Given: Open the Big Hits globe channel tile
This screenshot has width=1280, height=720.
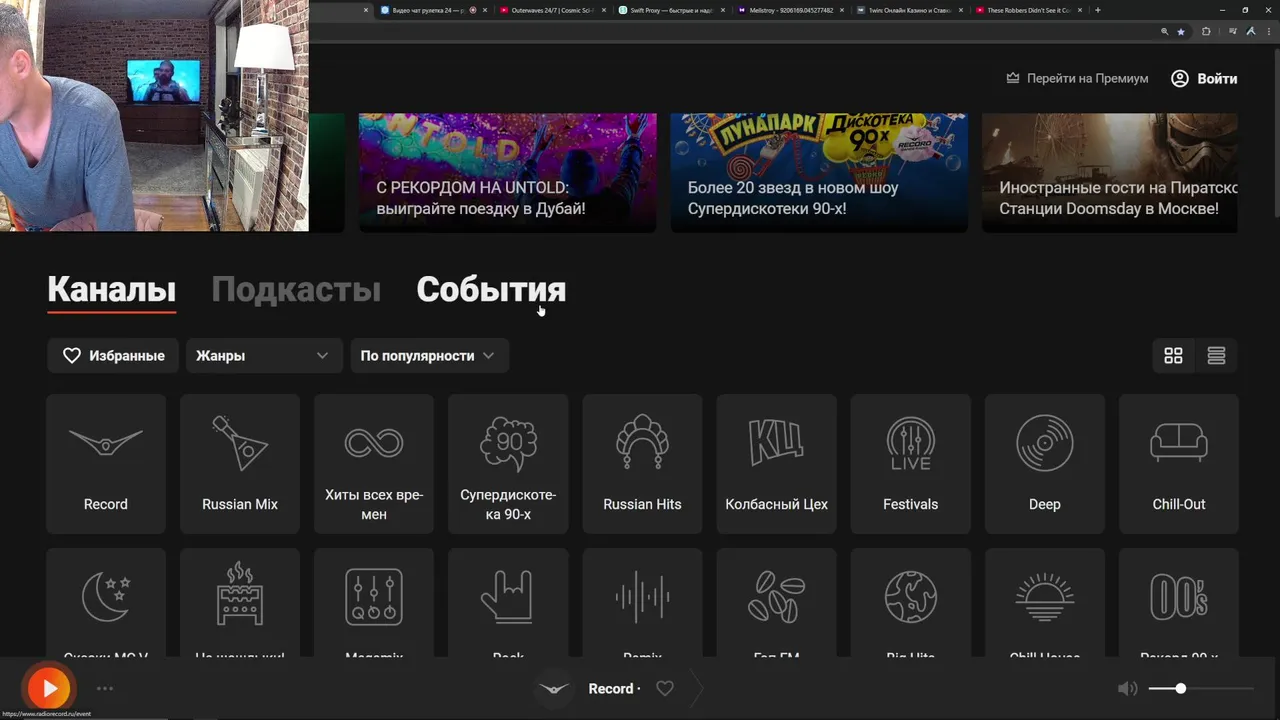Looking at the screenshot, I should point(910,602).
